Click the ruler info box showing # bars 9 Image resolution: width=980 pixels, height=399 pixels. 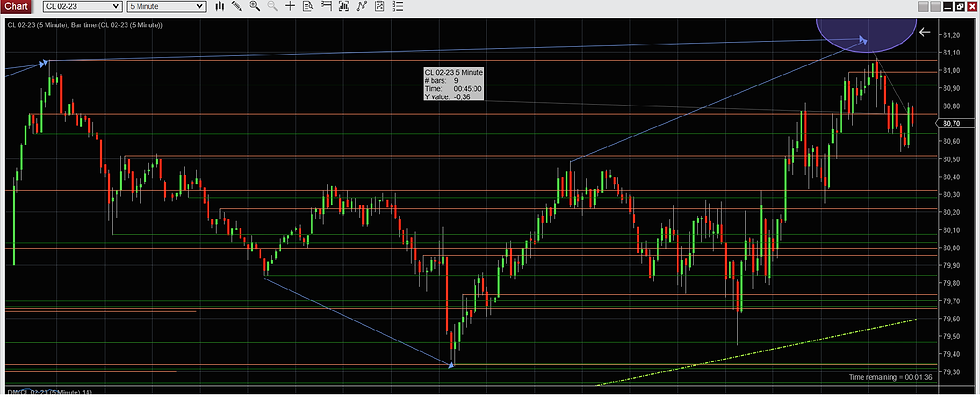(454, 84)
